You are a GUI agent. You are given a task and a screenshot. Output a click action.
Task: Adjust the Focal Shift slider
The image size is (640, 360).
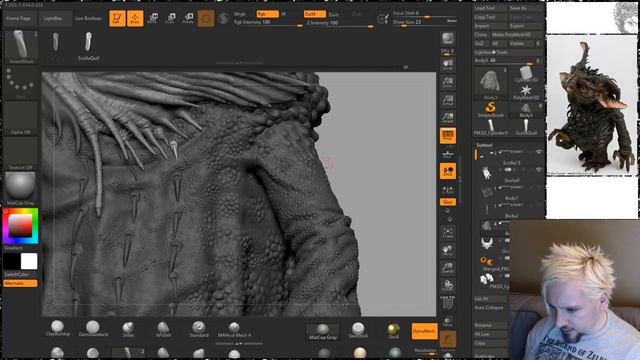(424, 14)
